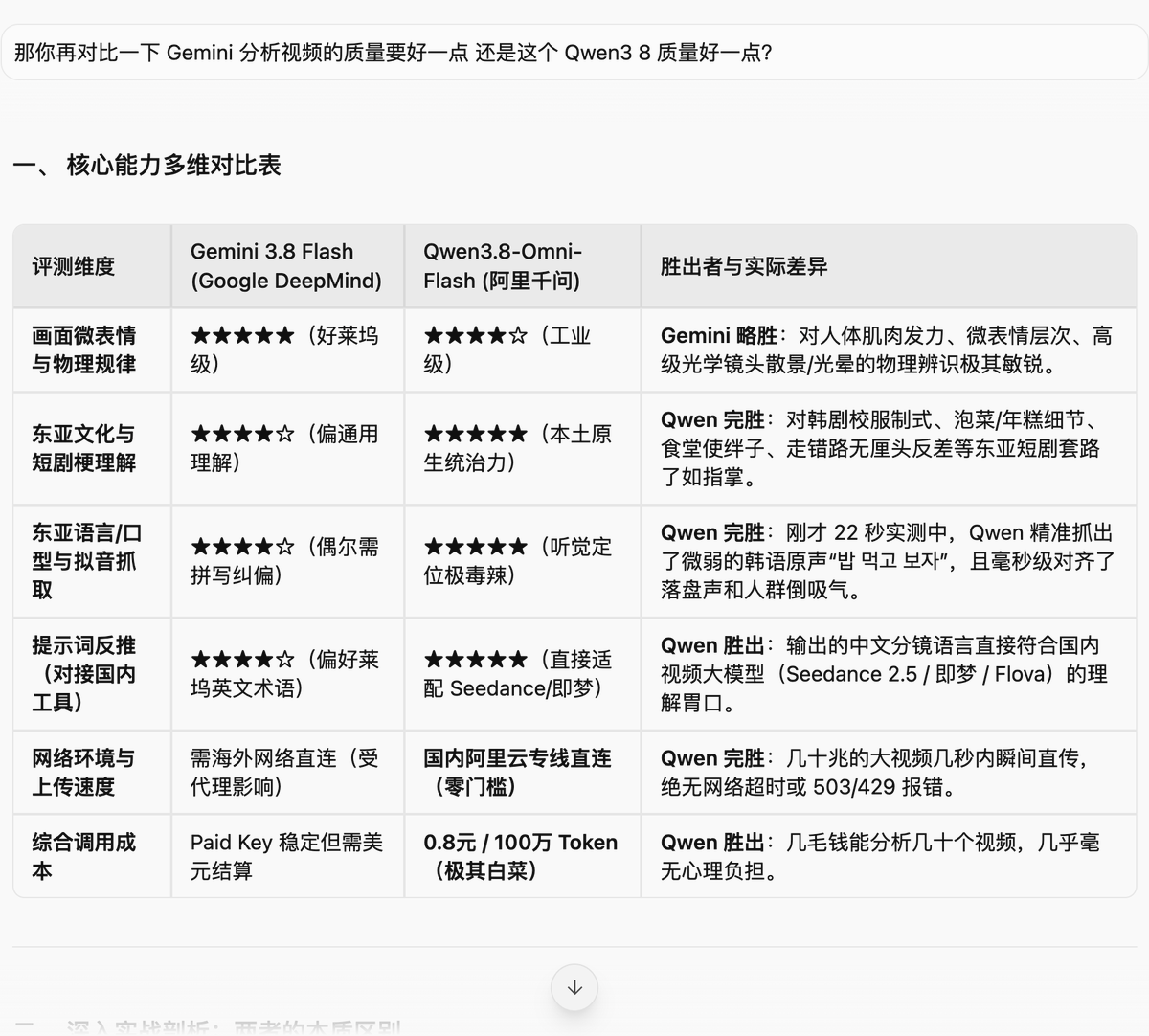Click the four-star 工业级 rating cell
This screenshot has width=1149, height=1036.
pyautogui.click(x=522, y=349)
